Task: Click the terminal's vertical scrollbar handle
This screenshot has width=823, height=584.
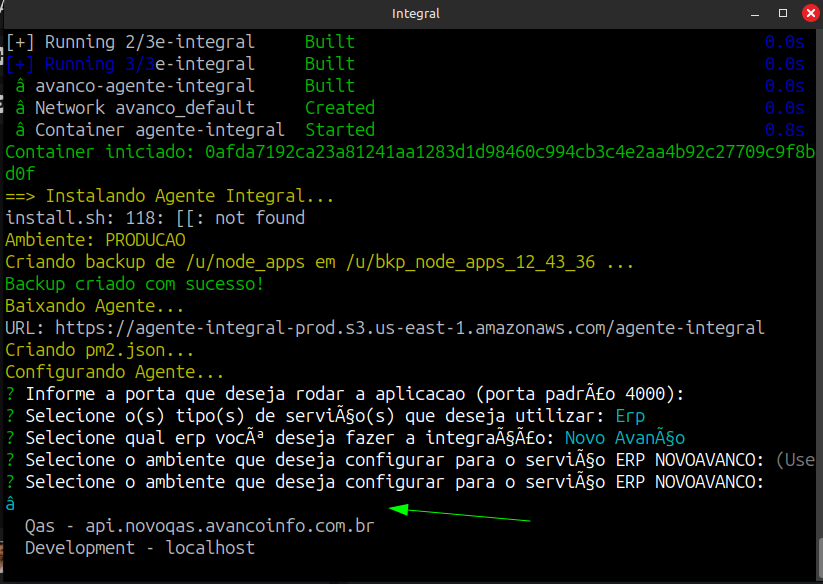Action: (818, 555)
